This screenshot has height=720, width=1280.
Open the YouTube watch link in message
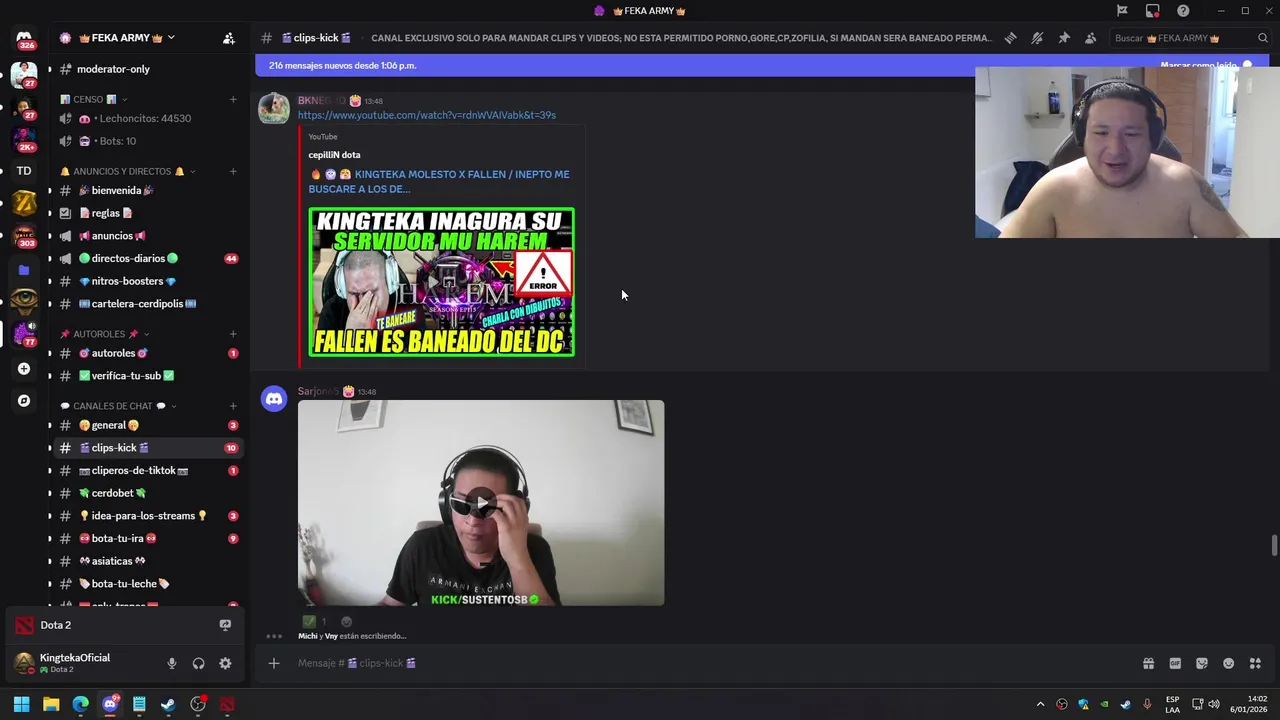(x=427, y=115)
